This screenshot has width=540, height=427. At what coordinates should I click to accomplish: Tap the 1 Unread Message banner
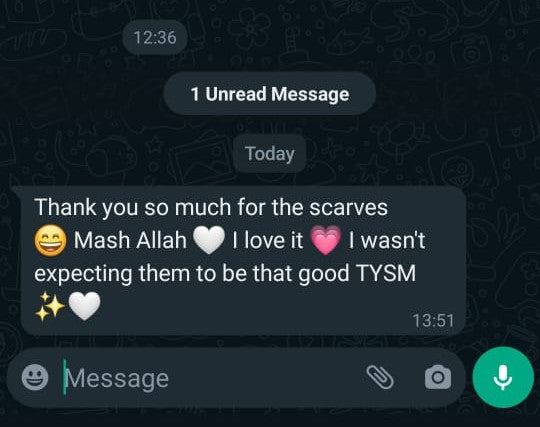coord(270,94)
